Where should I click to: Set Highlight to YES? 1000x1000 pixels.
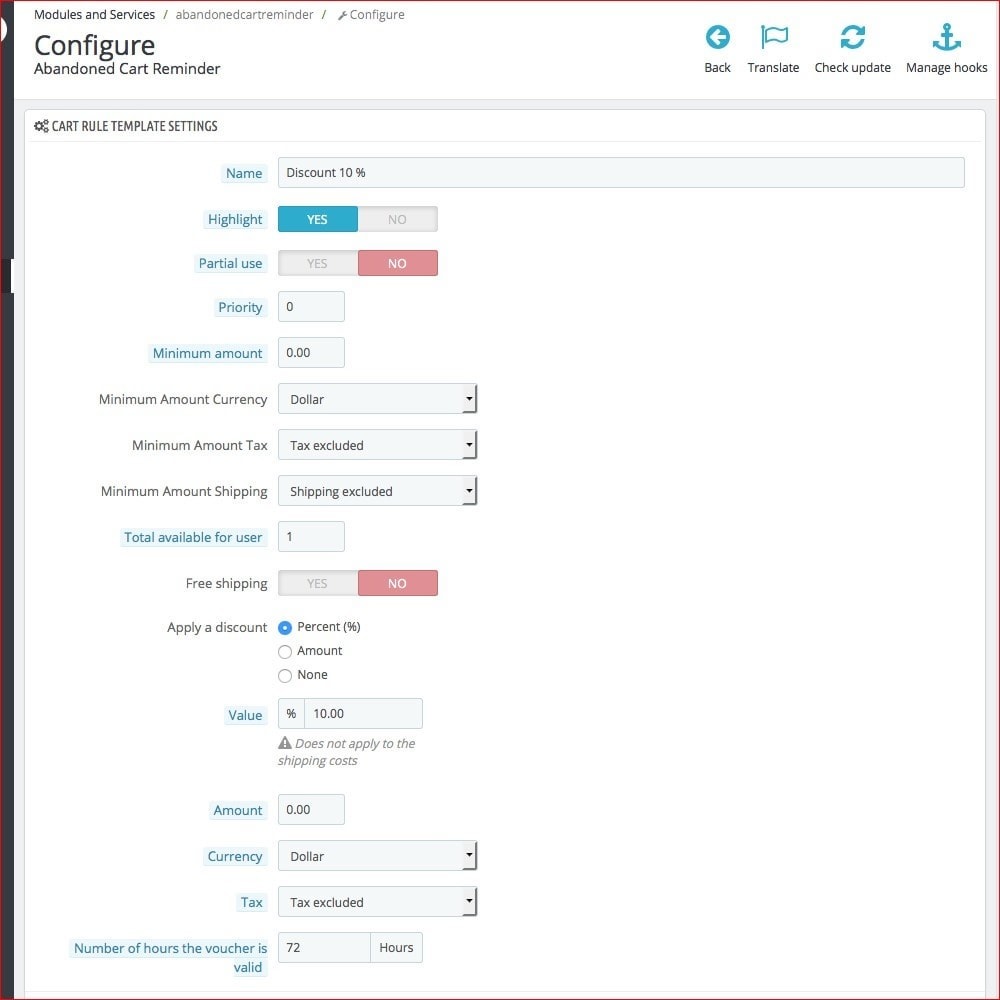pyautogui.click(x=318, y=219)
